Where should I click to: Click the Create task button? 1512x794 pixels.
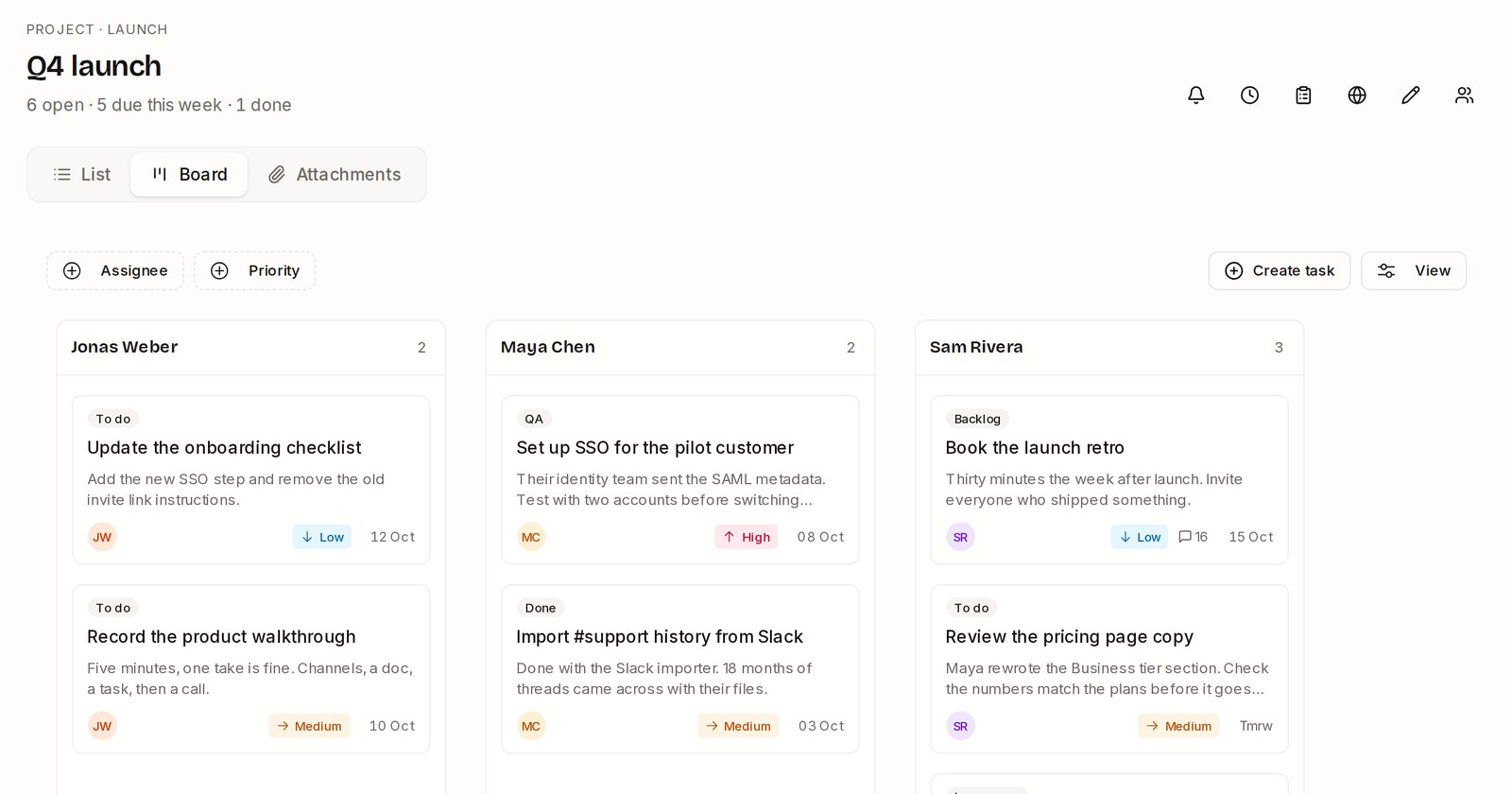tap(1280, 270)
